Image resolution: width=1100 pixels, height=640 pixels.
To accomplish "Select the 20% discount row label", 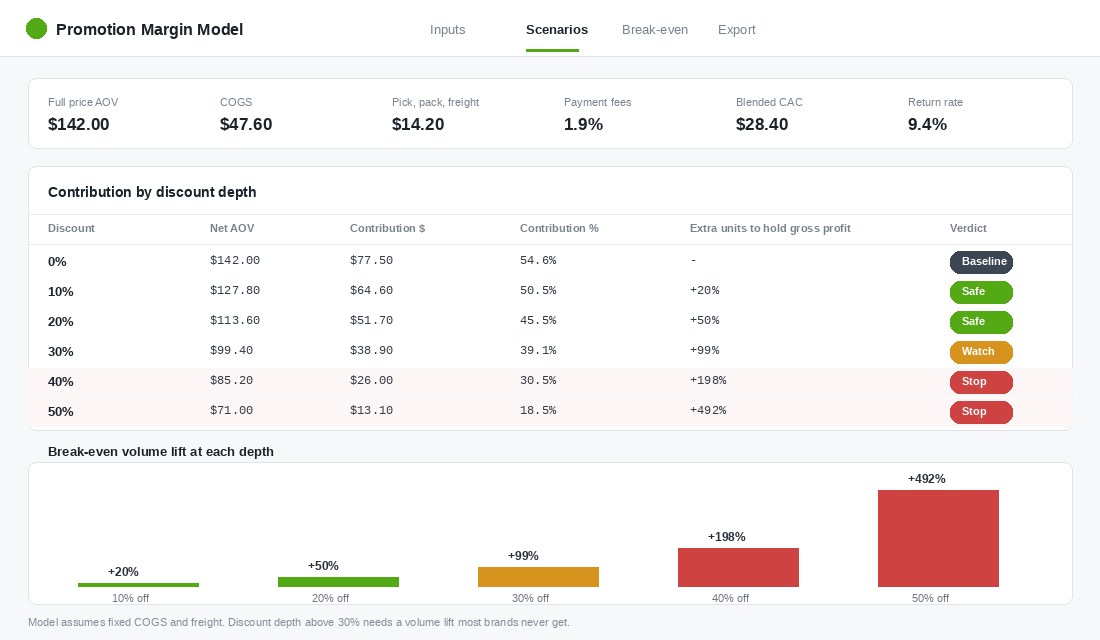I will click(60, 322).
